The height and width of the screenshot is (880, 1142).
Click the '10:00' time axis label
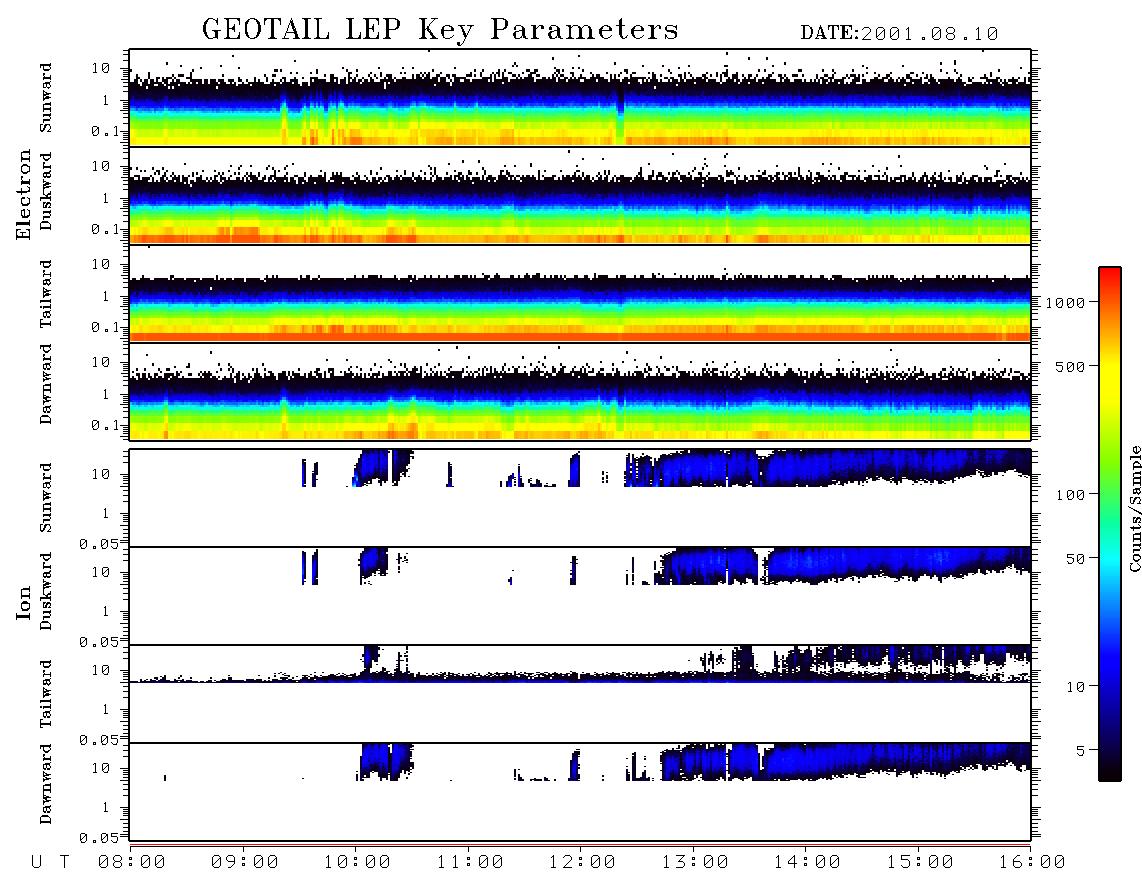(x=358, y=862)
